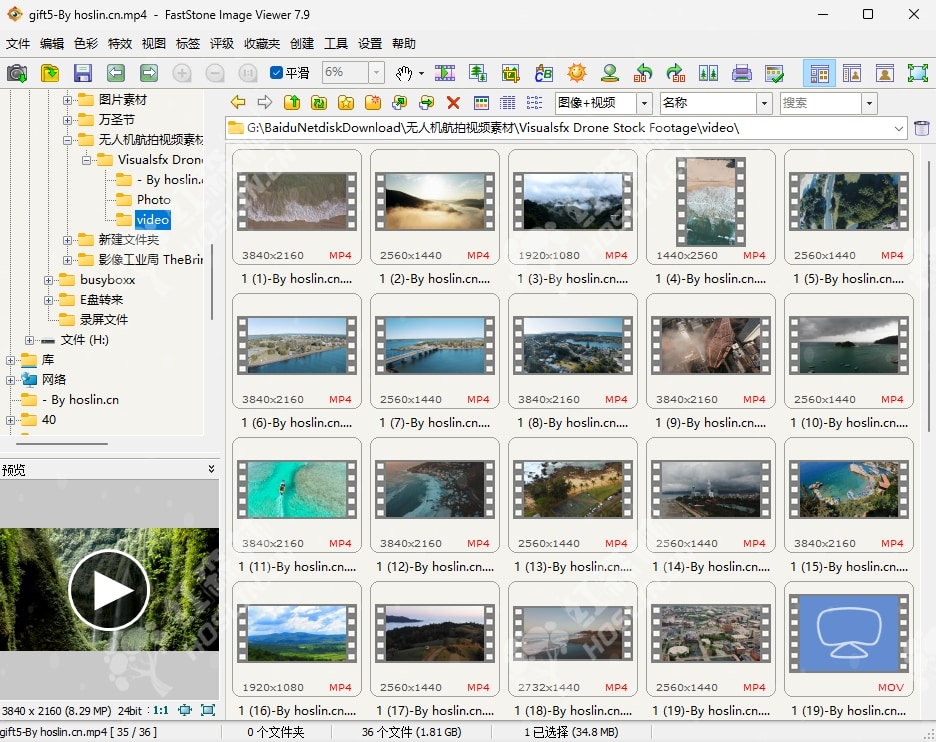This screenshot has width=936, height=742.
Task: Click the printer icon
Action: [x=741, y=73]
